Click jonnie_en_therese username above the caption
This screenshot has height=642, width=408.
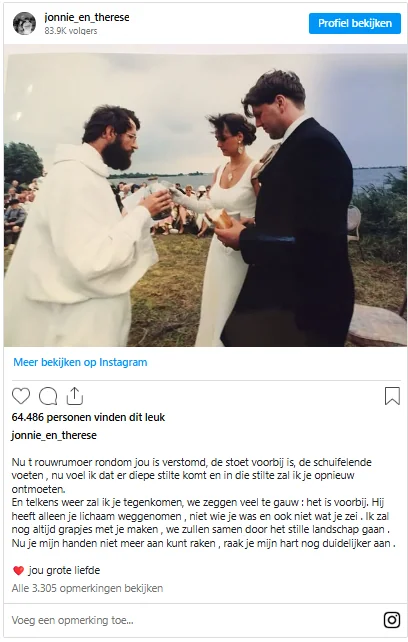54,435
